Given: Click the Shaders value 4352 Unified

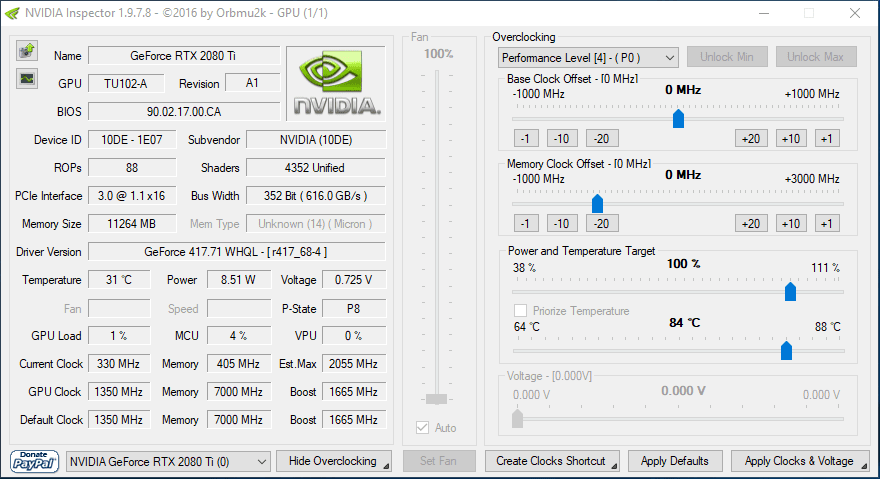Looking at the screenshot, I should pos(316,168).
